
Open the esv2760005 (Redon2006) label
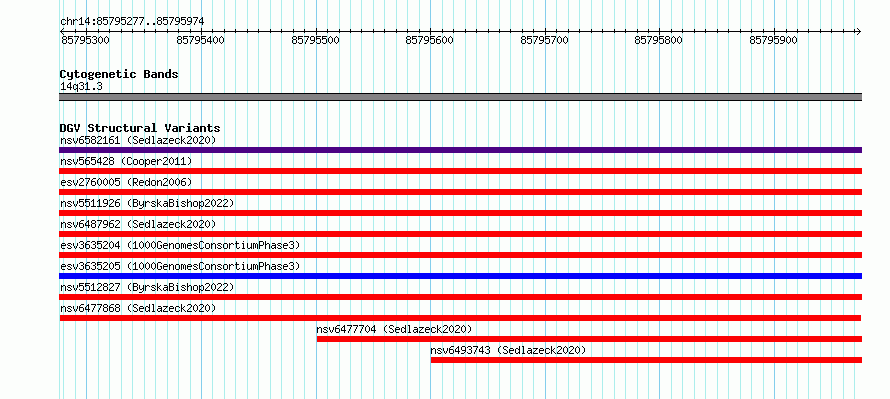click(126, 182)
